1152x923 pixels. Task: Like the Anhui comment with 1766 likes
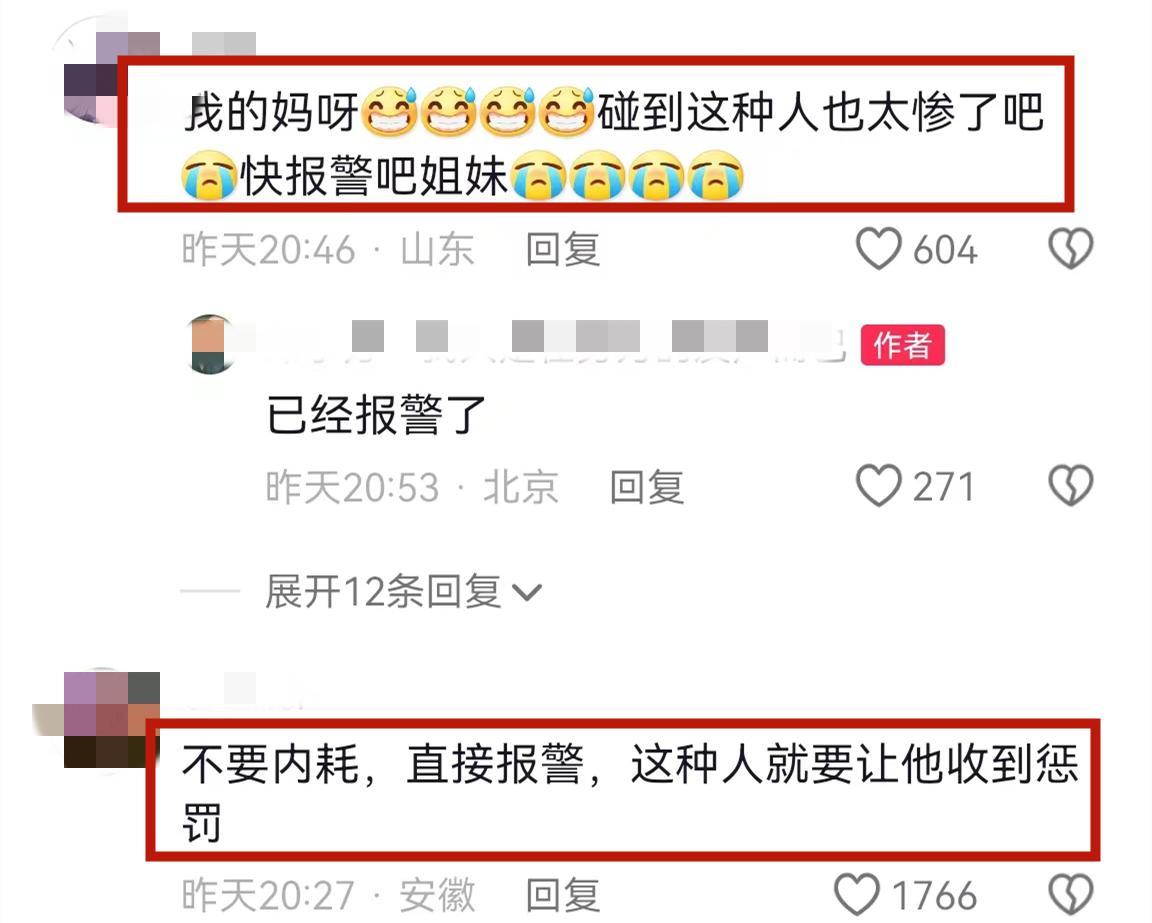[857, 894]
